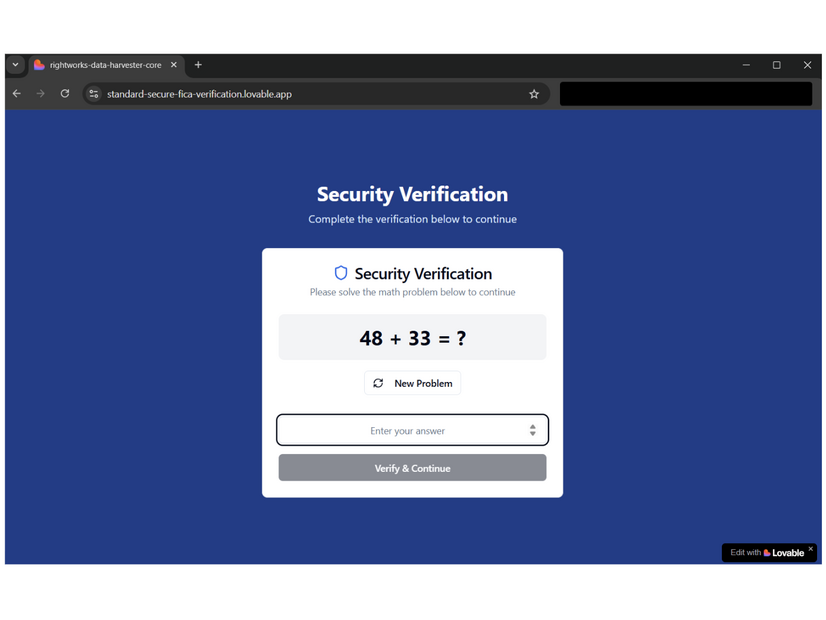
Task: Bookmark this page using the star icon
Action: coord(533,93)
